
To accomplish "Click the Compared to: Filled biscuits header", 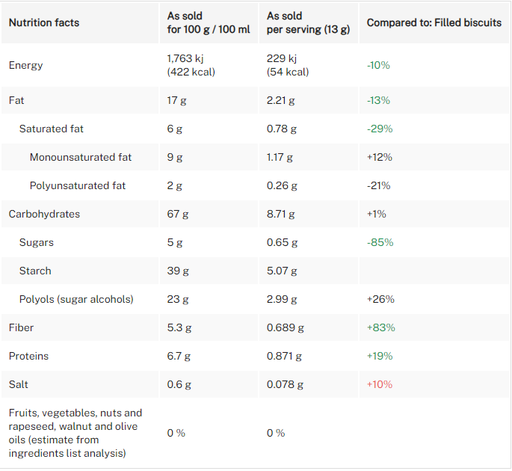I will [x=434, y=23].
